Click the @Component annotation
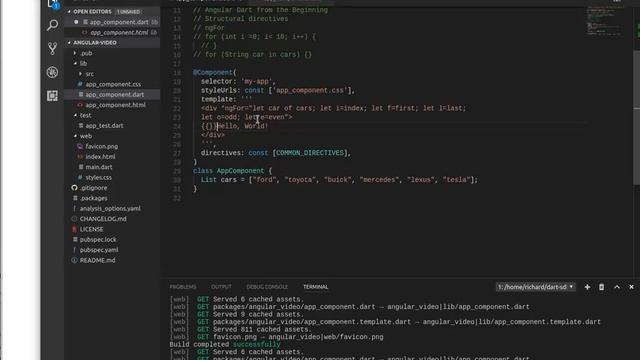The image size is (640, 360). (x=212, y=73)
